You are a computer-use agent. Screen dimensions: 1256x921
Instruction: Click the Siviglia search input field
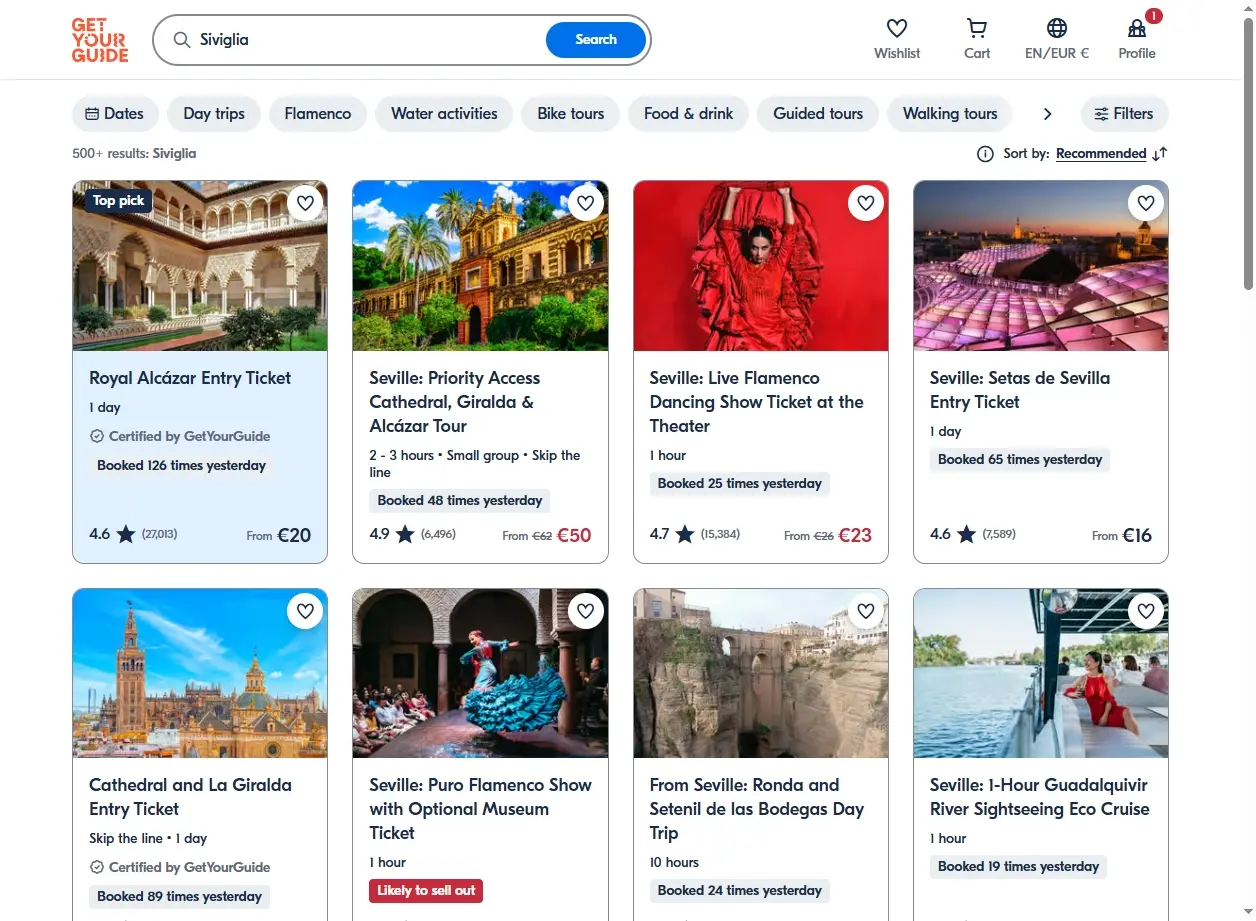pos(370,40)
